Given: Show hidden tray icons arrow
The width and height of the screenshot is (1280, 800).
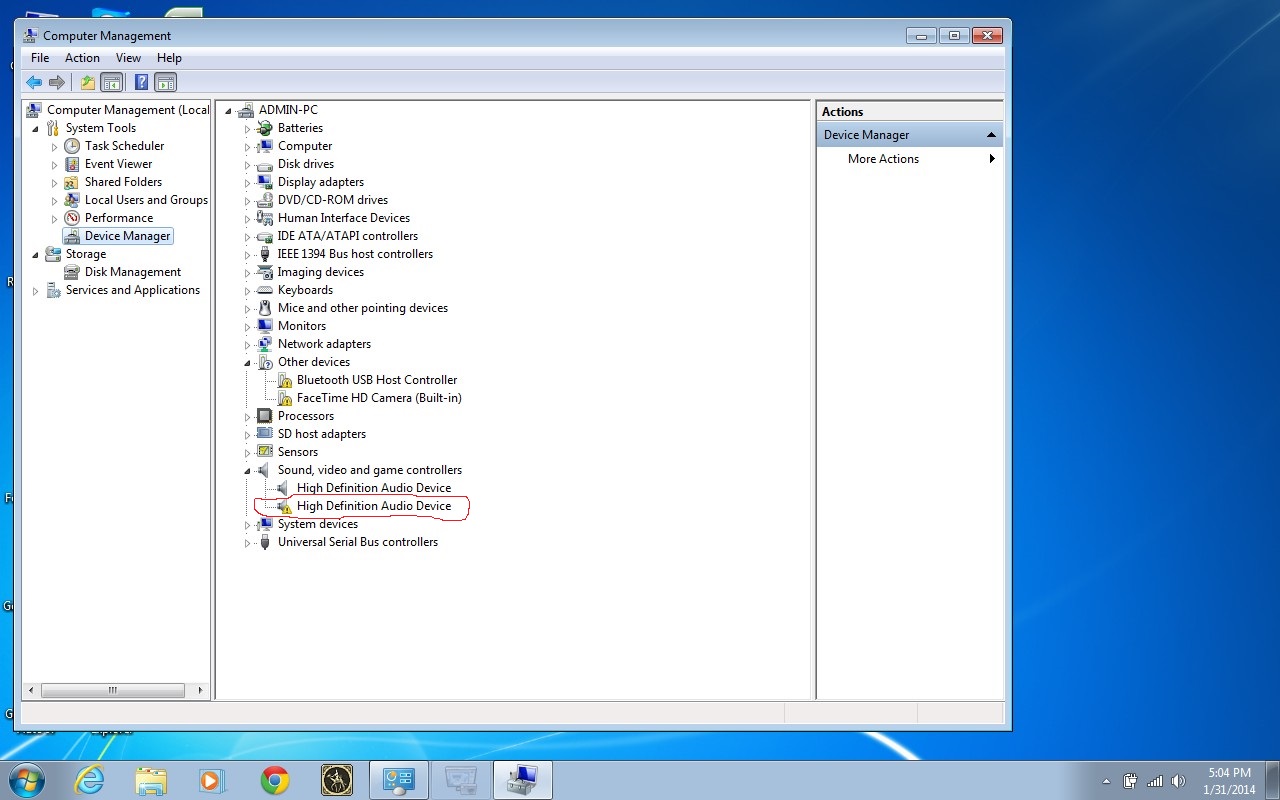Looking at the screenshot, I should 1106,781.
